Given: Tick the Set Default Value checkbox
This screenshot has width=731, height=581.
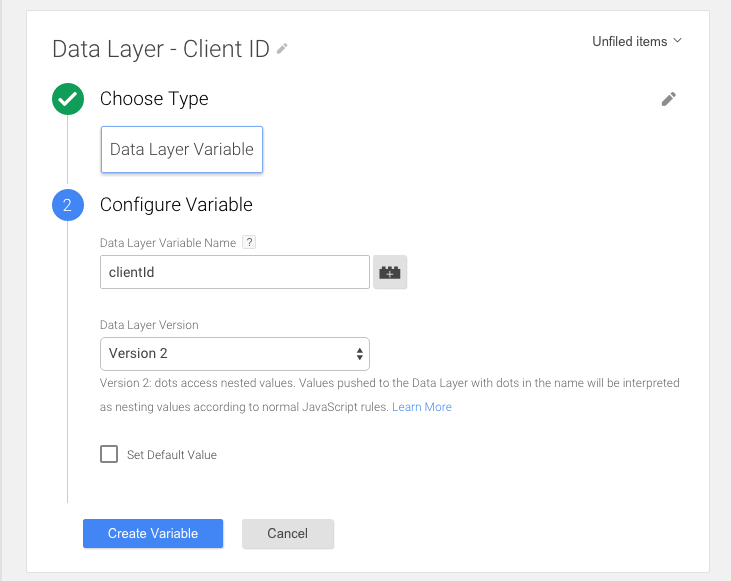Looking at the screenshot, I should click(109, 454).
